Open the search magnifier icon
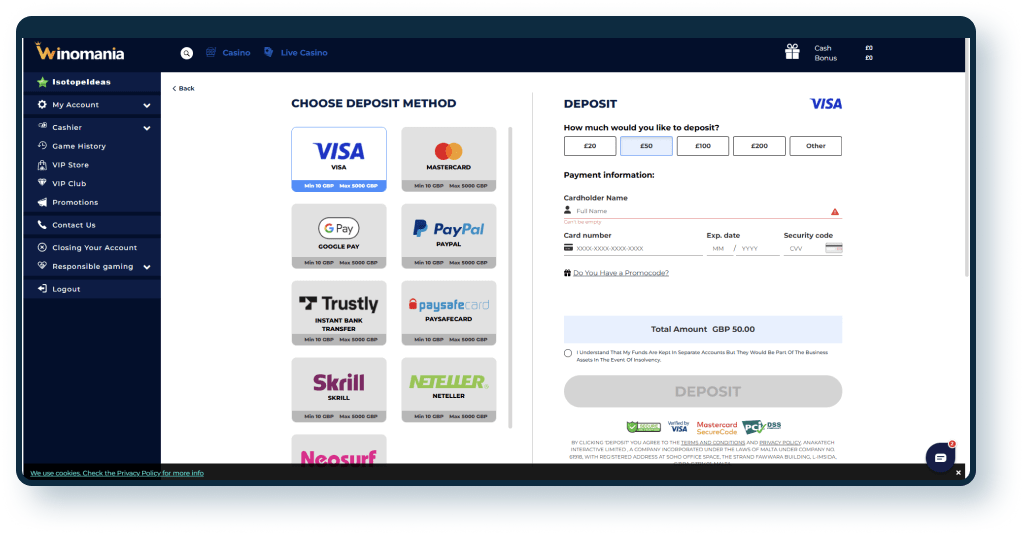 pyautogui.click(x=187, y=53)
